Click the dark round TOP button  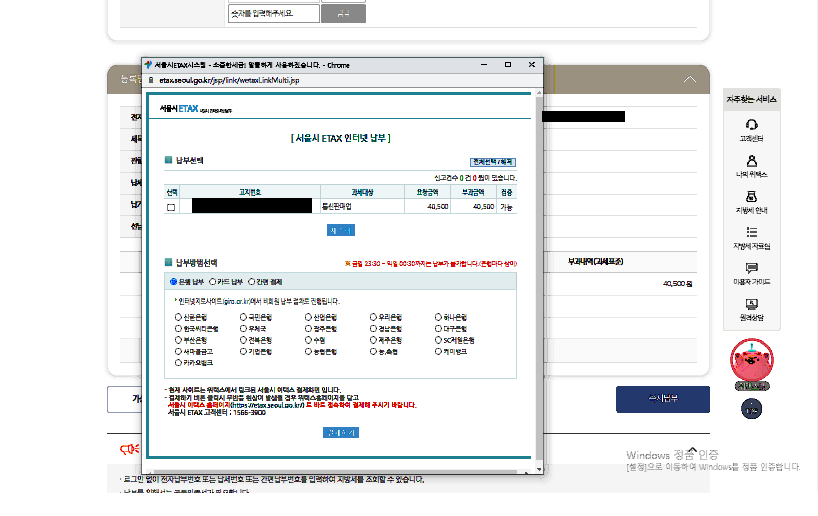(x=751, y=409)
